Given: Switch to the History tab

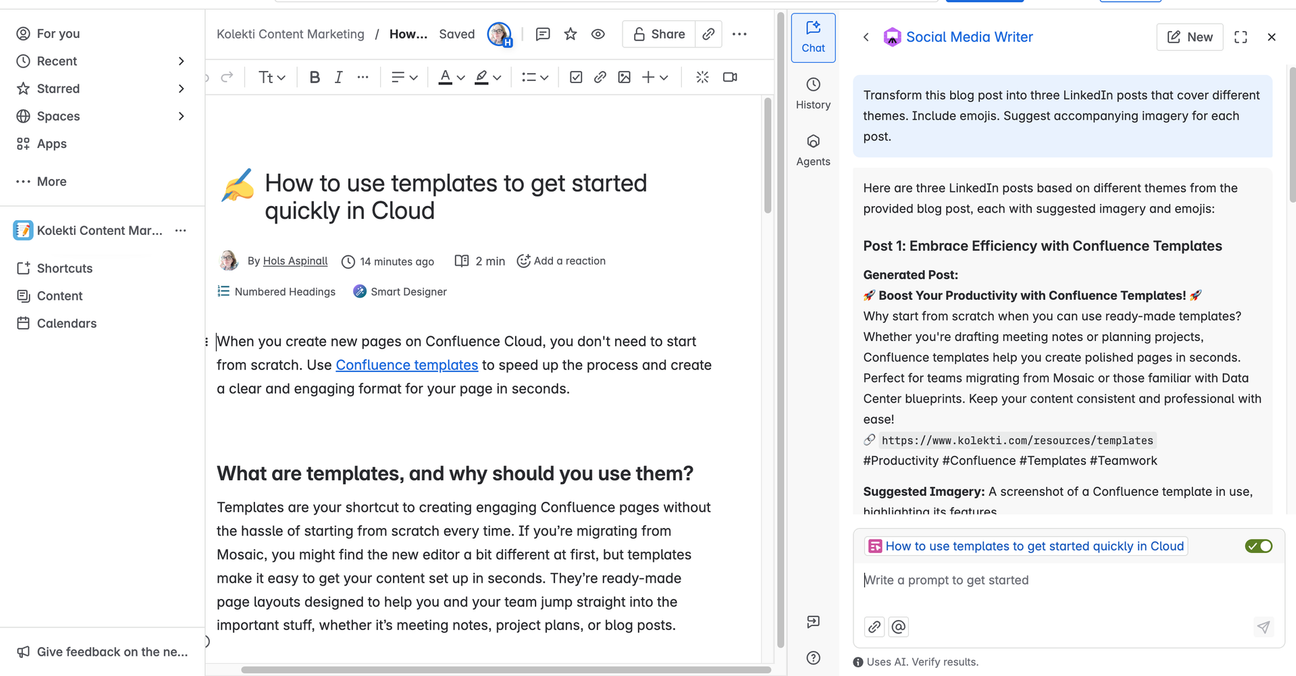Looking at the screenshot, I should tap(813, 94).
